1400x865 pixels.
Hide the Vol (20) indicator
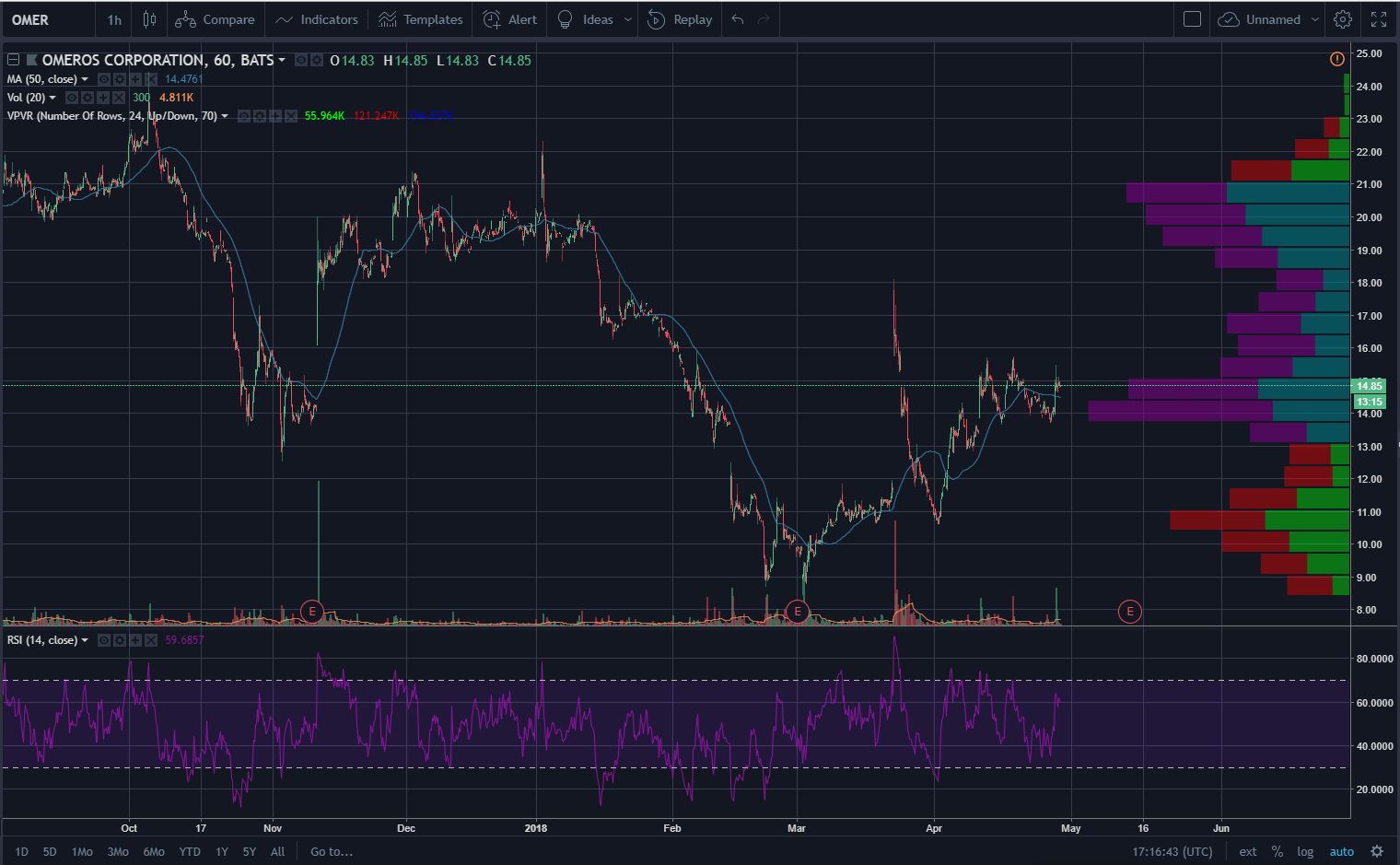pos(72,98)
